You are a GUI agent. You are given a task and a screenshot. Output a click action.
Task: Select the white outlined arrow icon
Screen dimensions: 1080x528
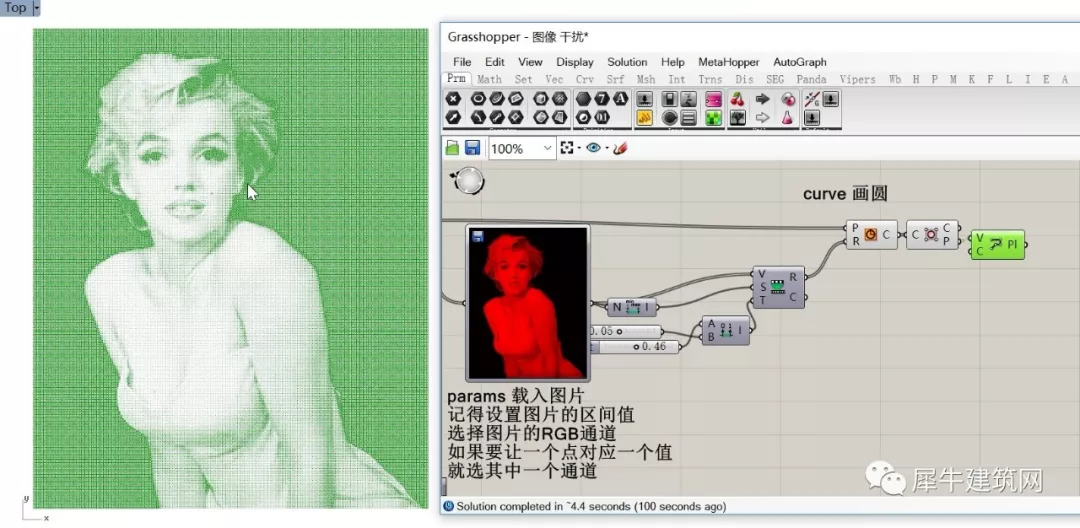[762, 118]
